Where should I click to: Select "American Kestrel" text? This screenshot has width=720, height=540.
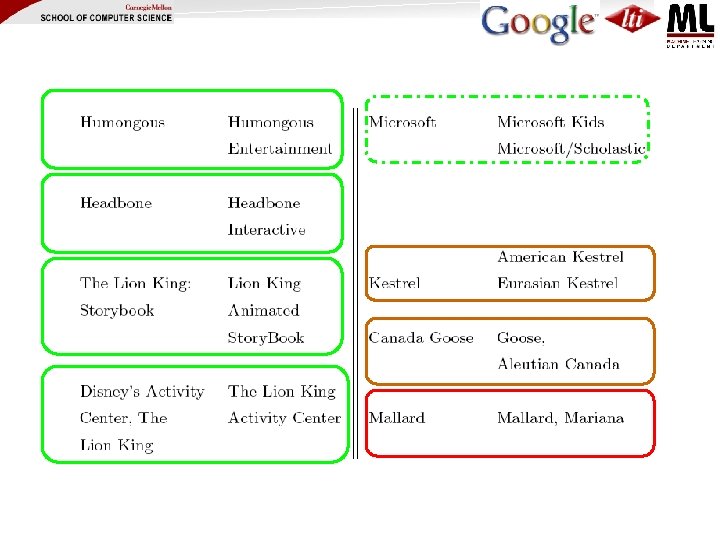[x=560, y=257]
